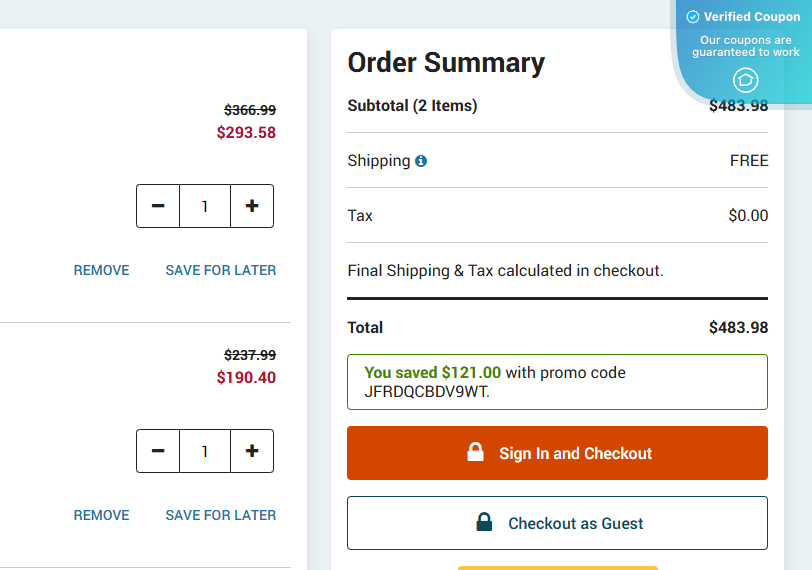Click the dark lock icon beside Checkout as Guest

coord(485,522)
